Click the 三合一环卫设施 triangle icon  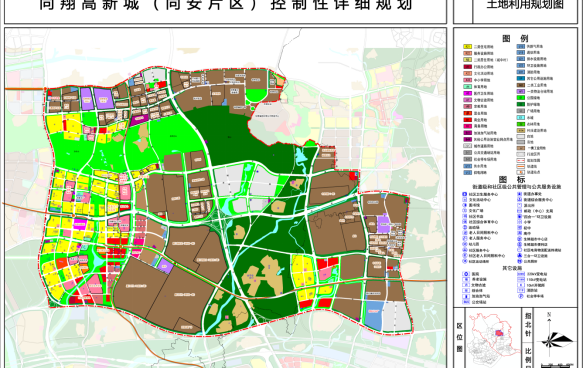click(520, 256)
